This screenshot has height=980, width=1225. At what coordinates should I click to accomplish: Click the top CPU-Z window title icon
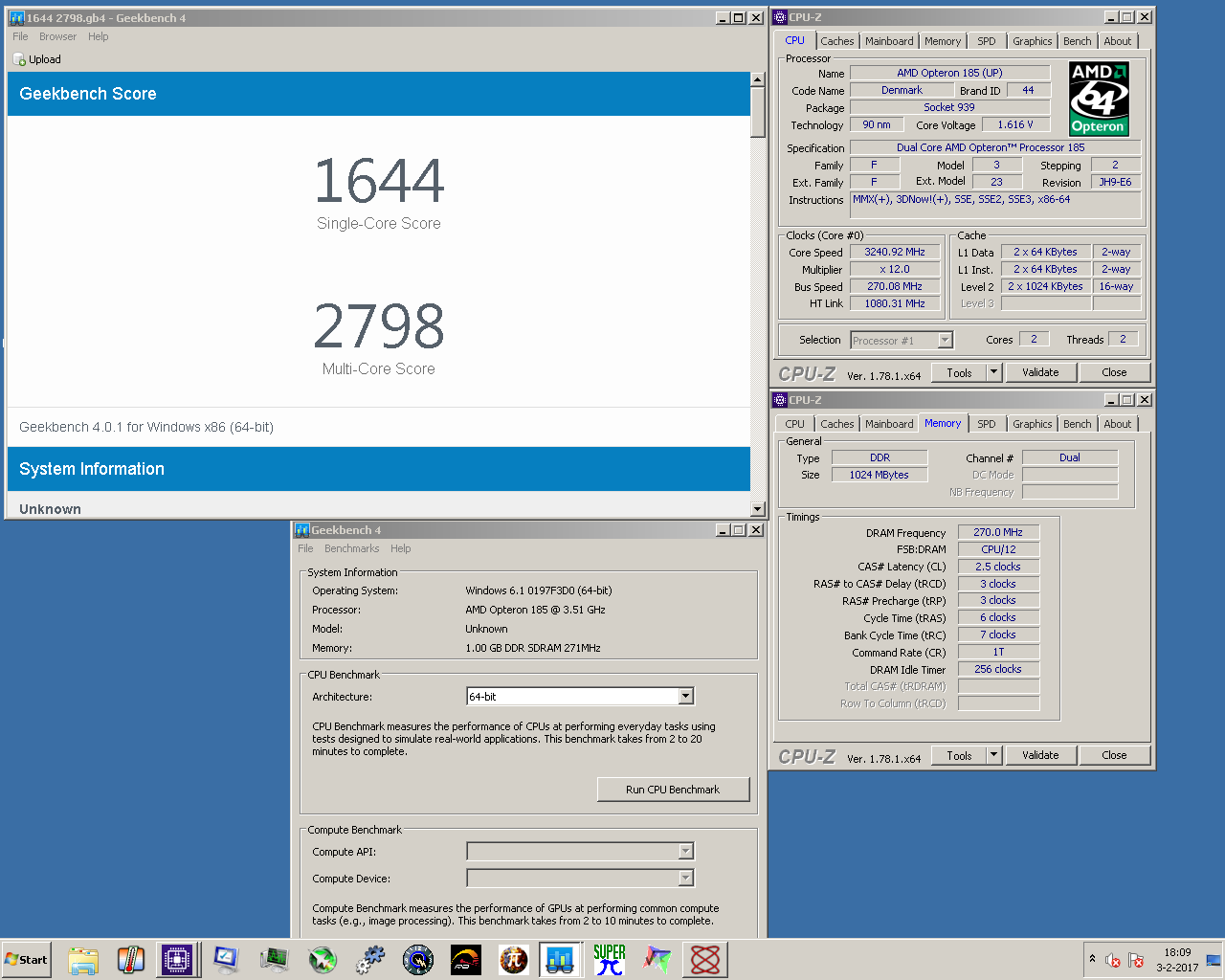tap(780, 17)
